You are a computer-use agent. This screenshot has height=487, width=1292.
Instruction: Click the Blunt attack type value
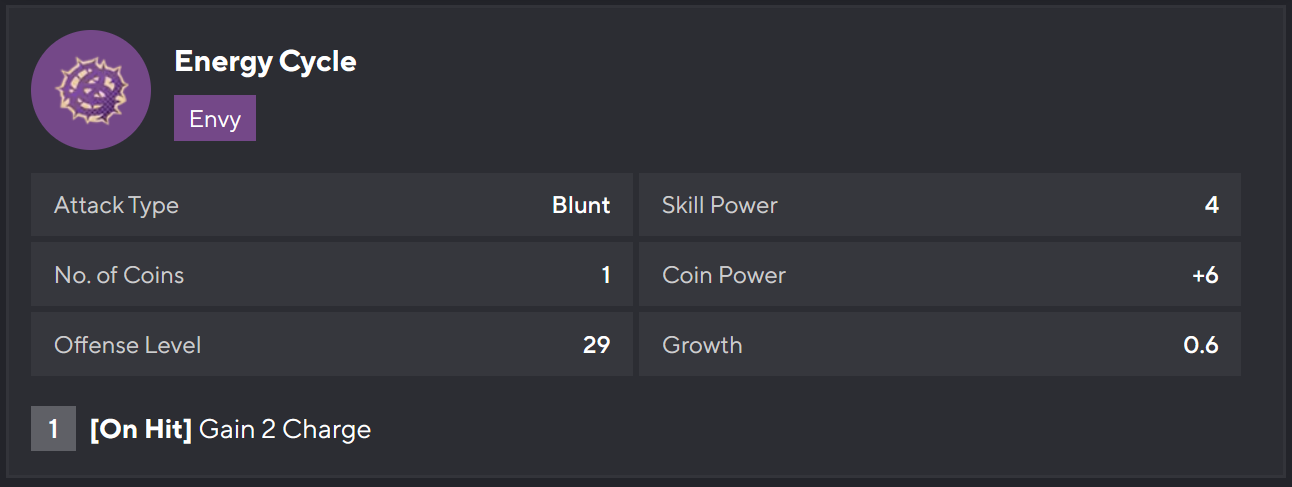(581, 205)
